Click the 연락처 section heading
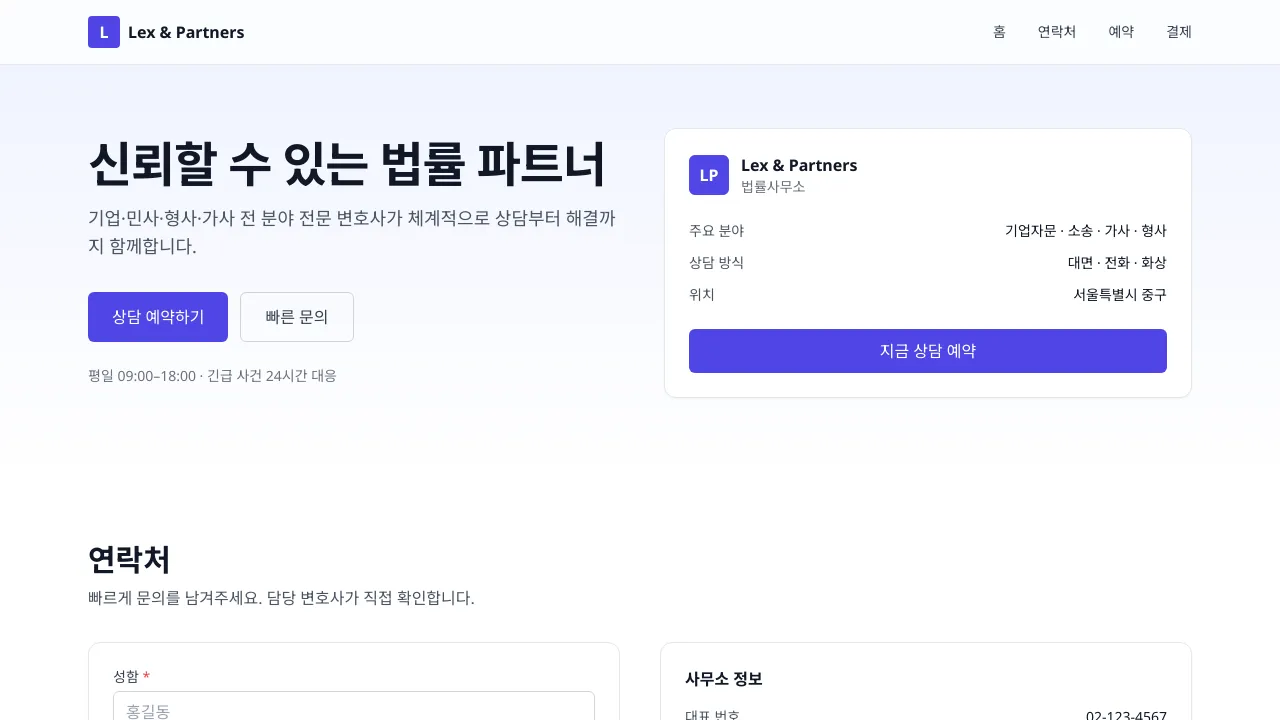The image size is (1280, 720). pyautogui.click(x=129, y=560)
